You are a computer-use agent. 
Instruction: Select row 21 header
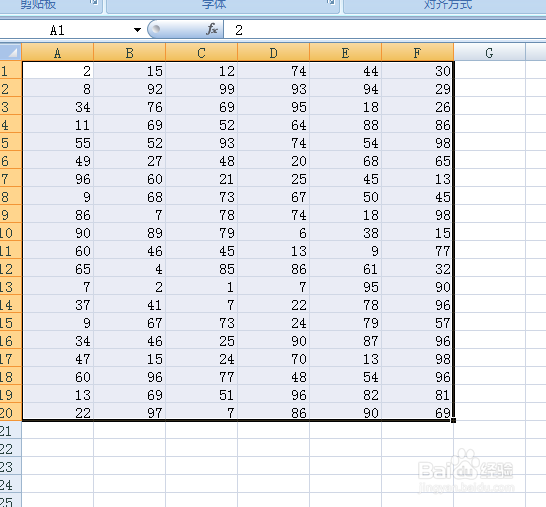(10, 431)
